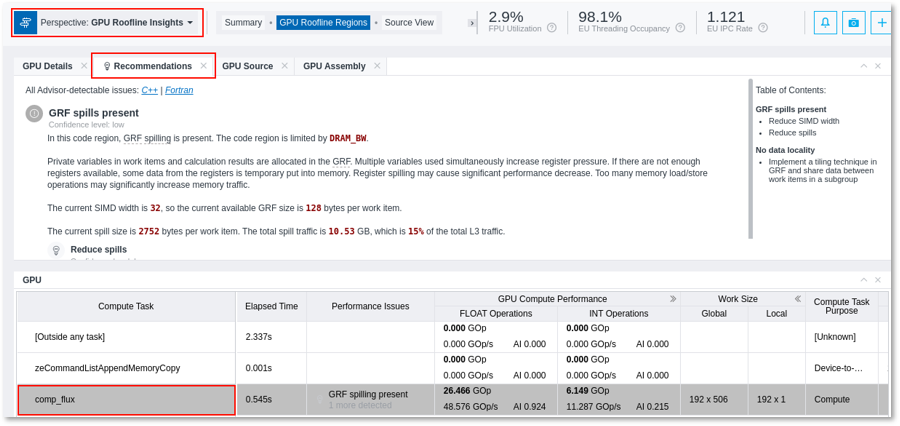Viewport: 900px width, 426px height.
Task: Click the notification bell icon
Action: [825, 22]
